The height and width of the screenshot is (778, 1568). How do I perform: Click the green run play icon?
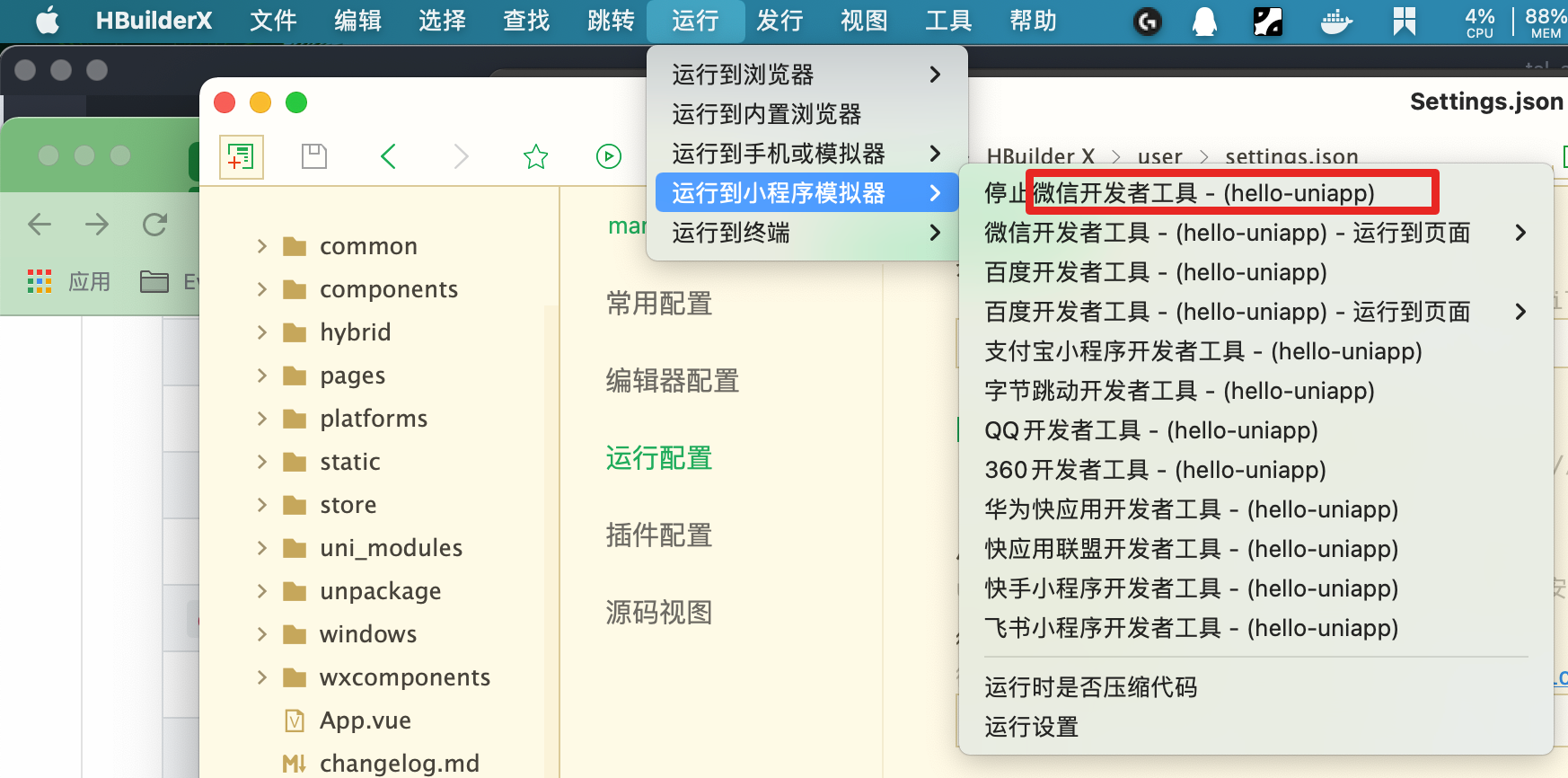coord(609,156)
